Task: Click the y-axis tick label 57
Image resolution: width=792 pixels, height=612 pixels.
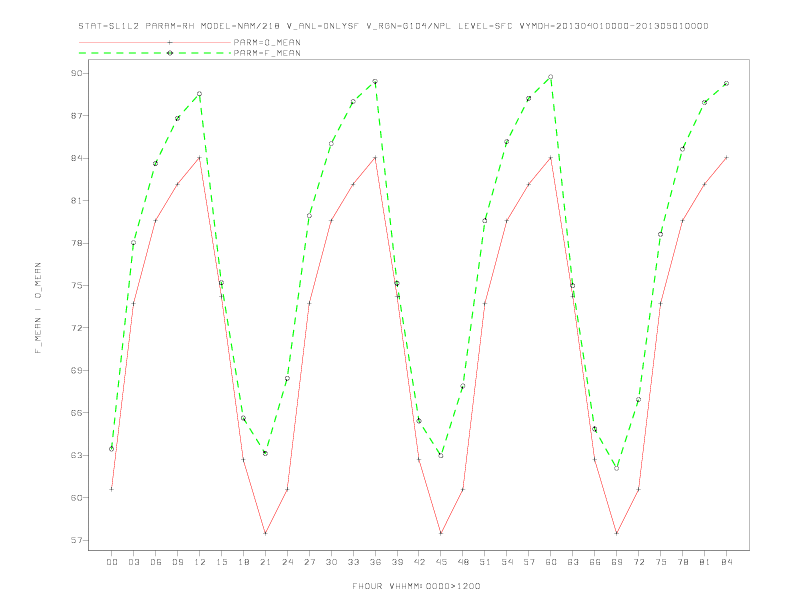Action: click(76, 540)
